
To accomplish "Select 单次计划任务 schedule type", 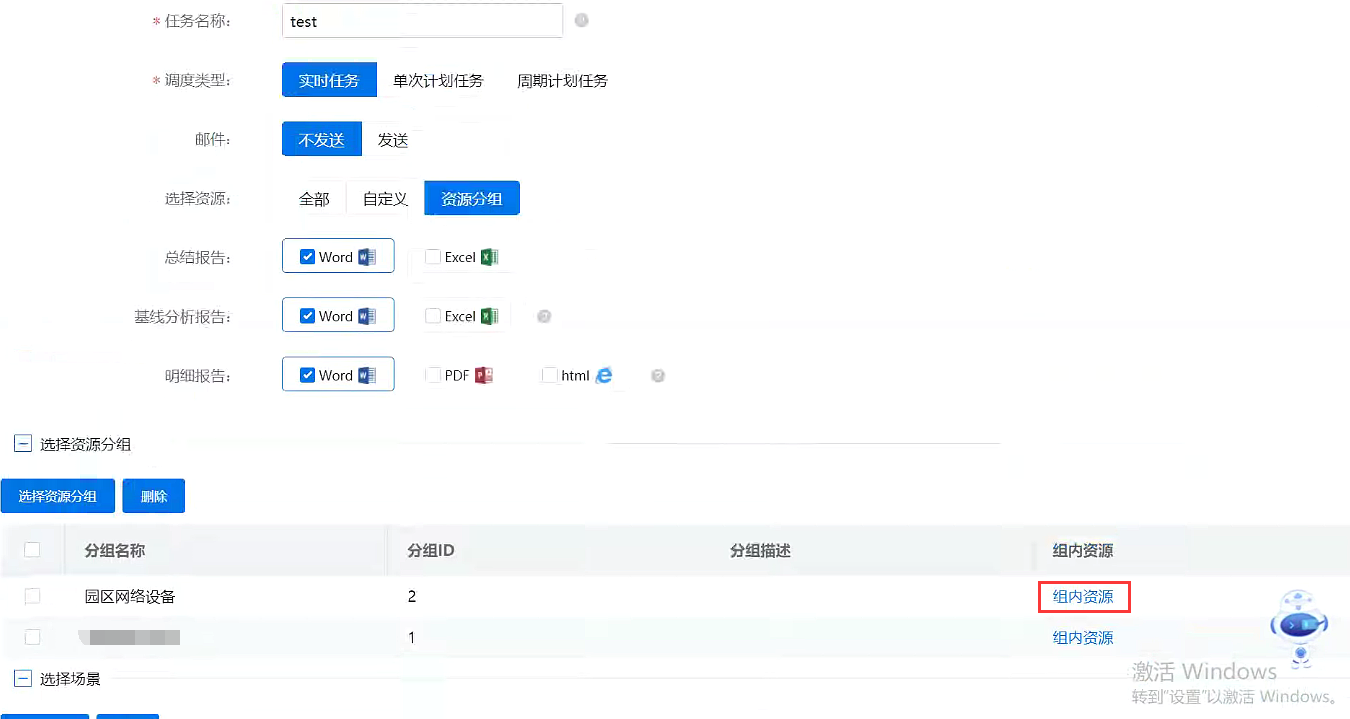I will tap(438, 80).
